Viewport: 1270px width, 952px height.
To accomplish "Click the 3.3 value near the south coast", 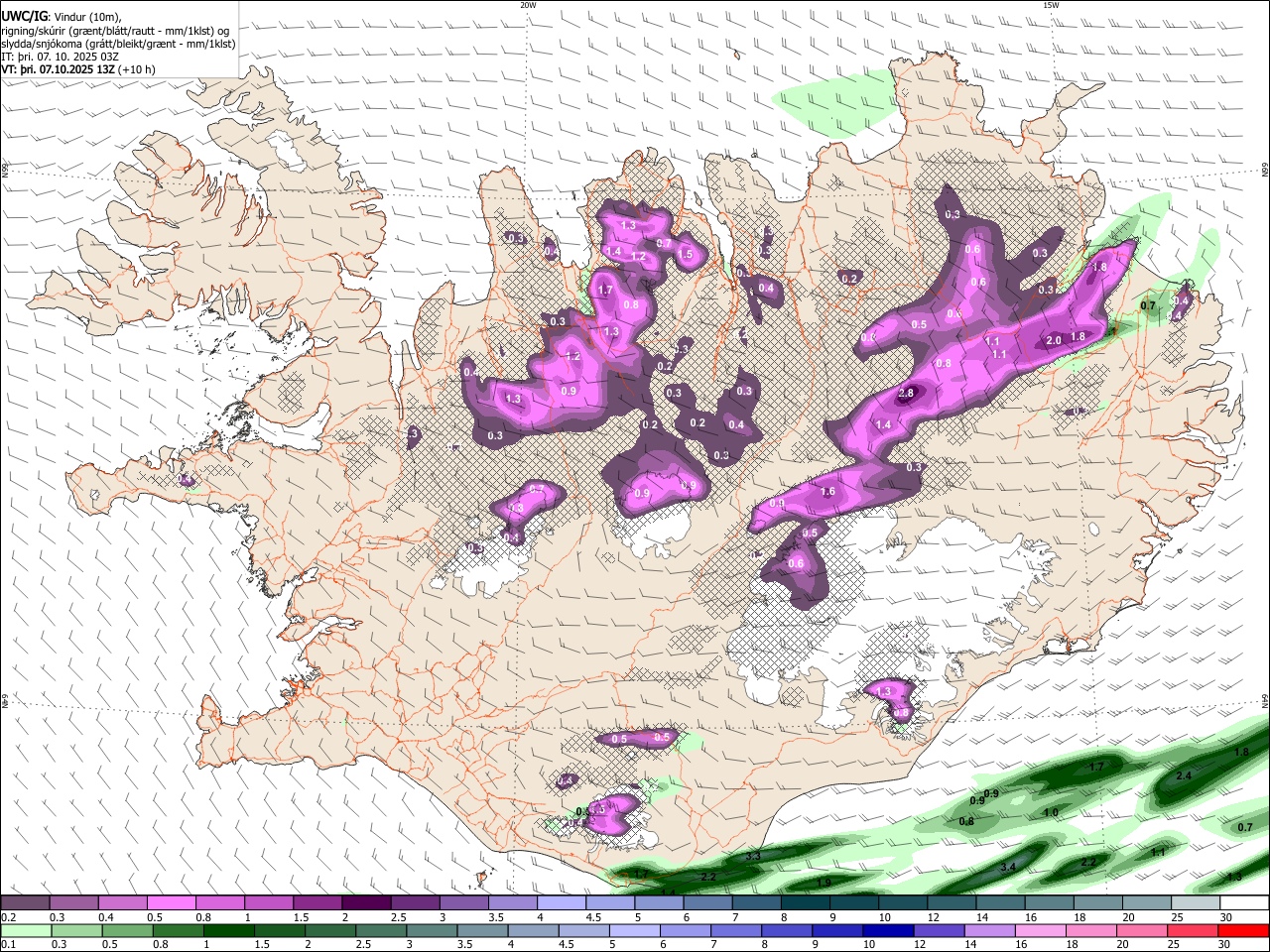I will click(x=752, y=855).
